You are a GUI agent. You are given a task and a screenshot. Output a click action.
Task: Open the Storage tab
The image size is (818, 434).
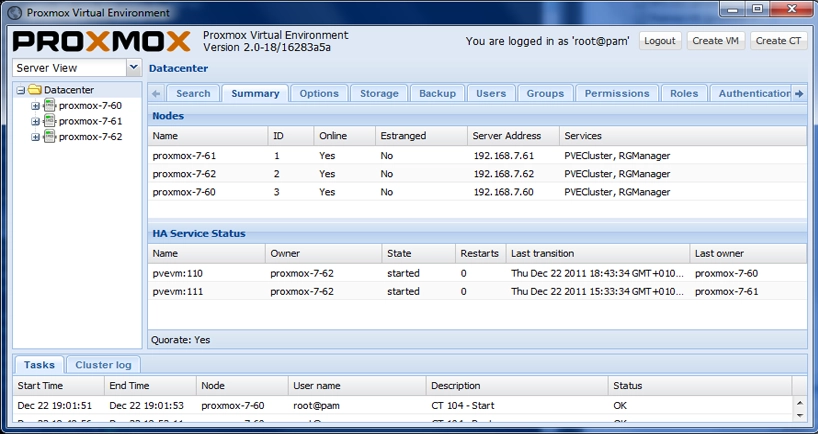pyautogui.click(x=379, y=93)
